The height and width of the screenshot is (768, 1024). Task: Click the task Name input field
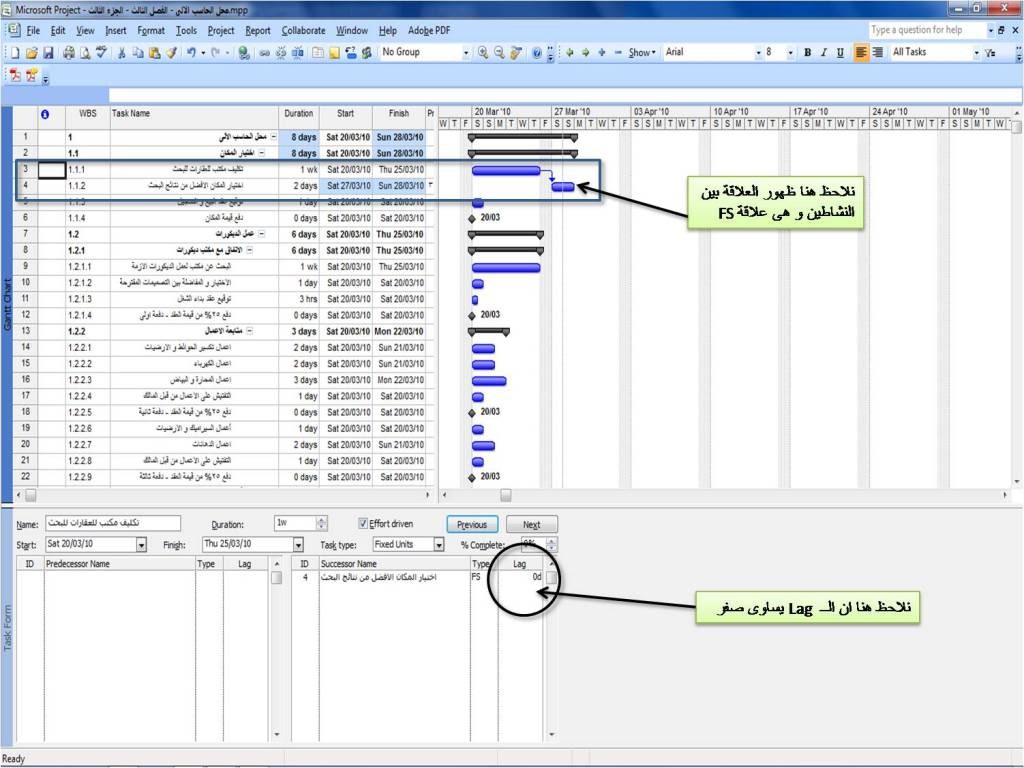pyautogui.click(x=112, y=523)
